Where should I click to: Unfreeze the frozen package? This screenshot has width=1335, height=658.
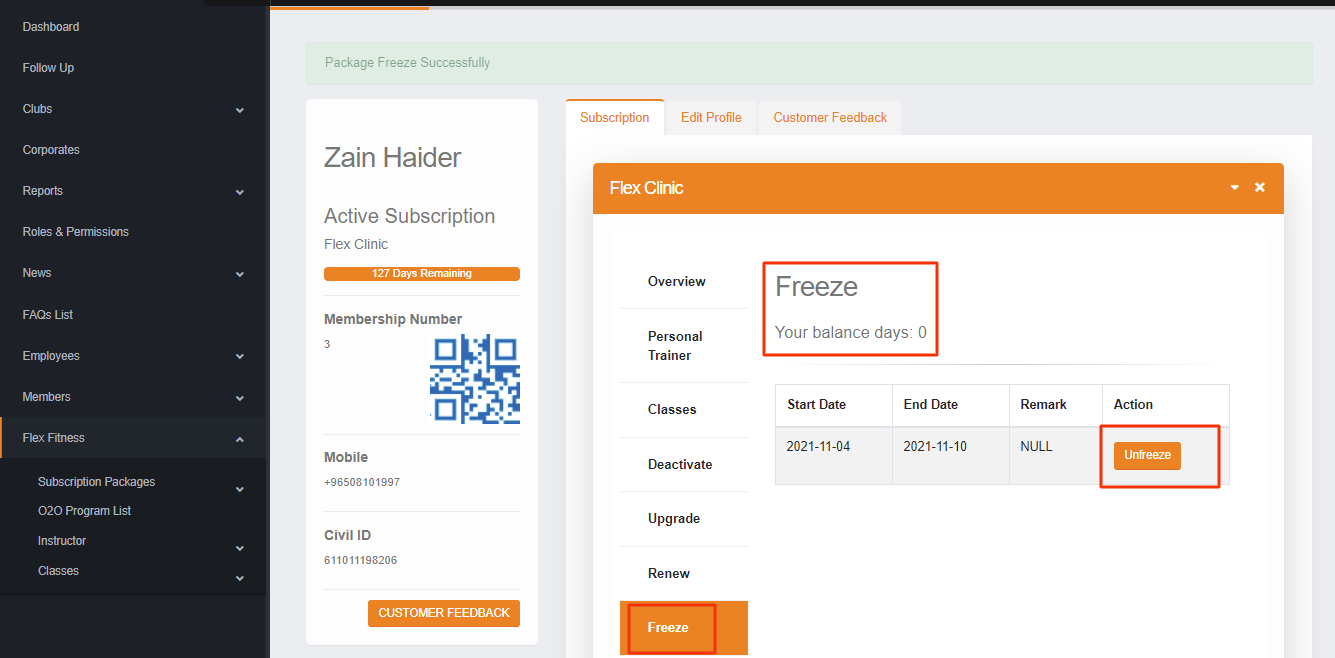pyautogui.click(x=1147, y=456)
